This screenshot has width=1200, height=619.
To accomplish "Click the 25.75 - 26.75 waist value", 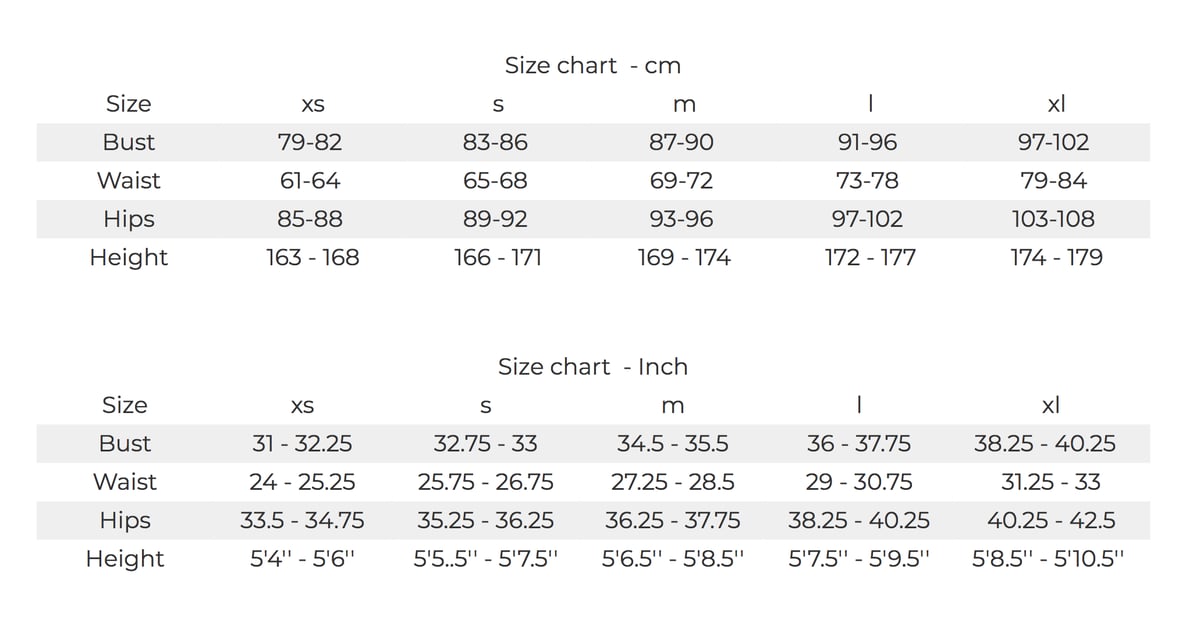I will point(486,482).
